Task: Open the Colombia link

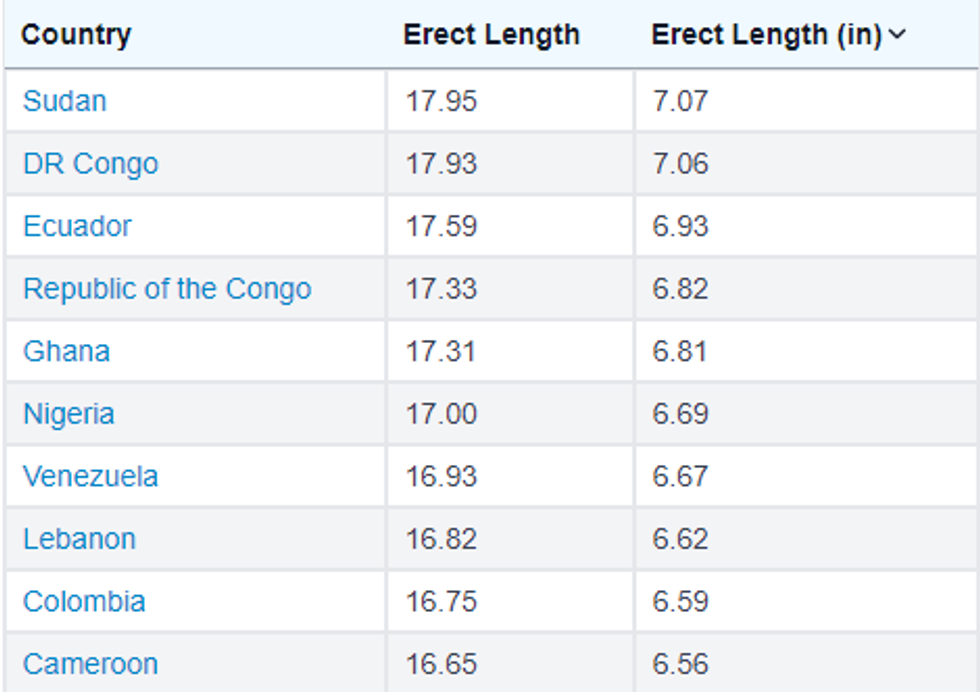Action: (x=84, y=601)
